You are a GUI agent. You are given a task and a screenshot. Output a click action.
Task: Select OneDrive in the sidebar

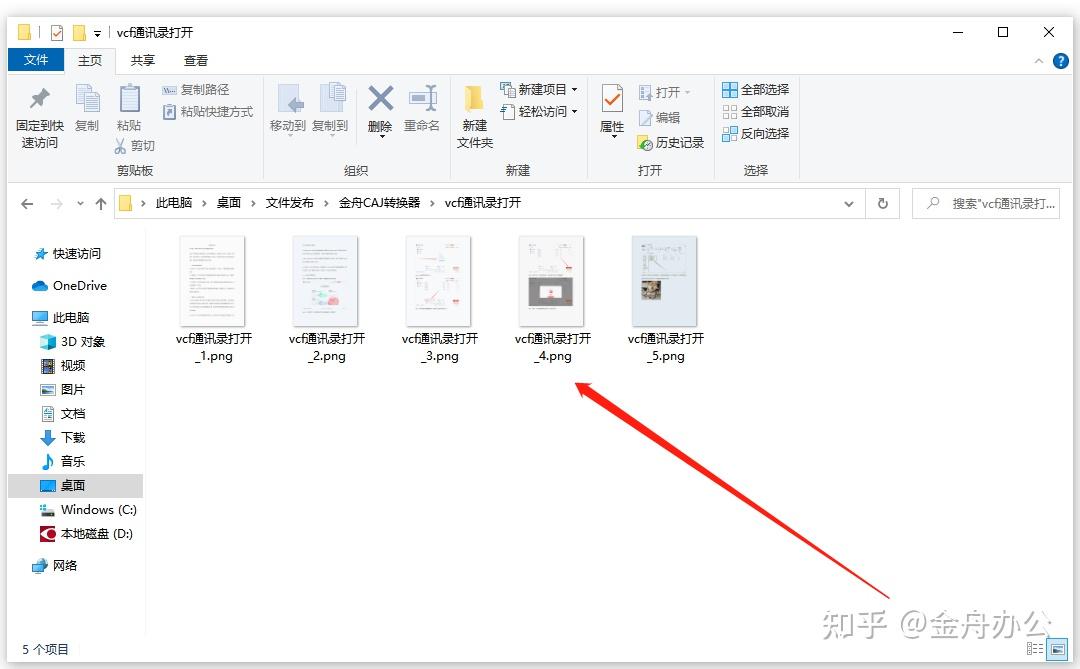click(x=70, y=285)
